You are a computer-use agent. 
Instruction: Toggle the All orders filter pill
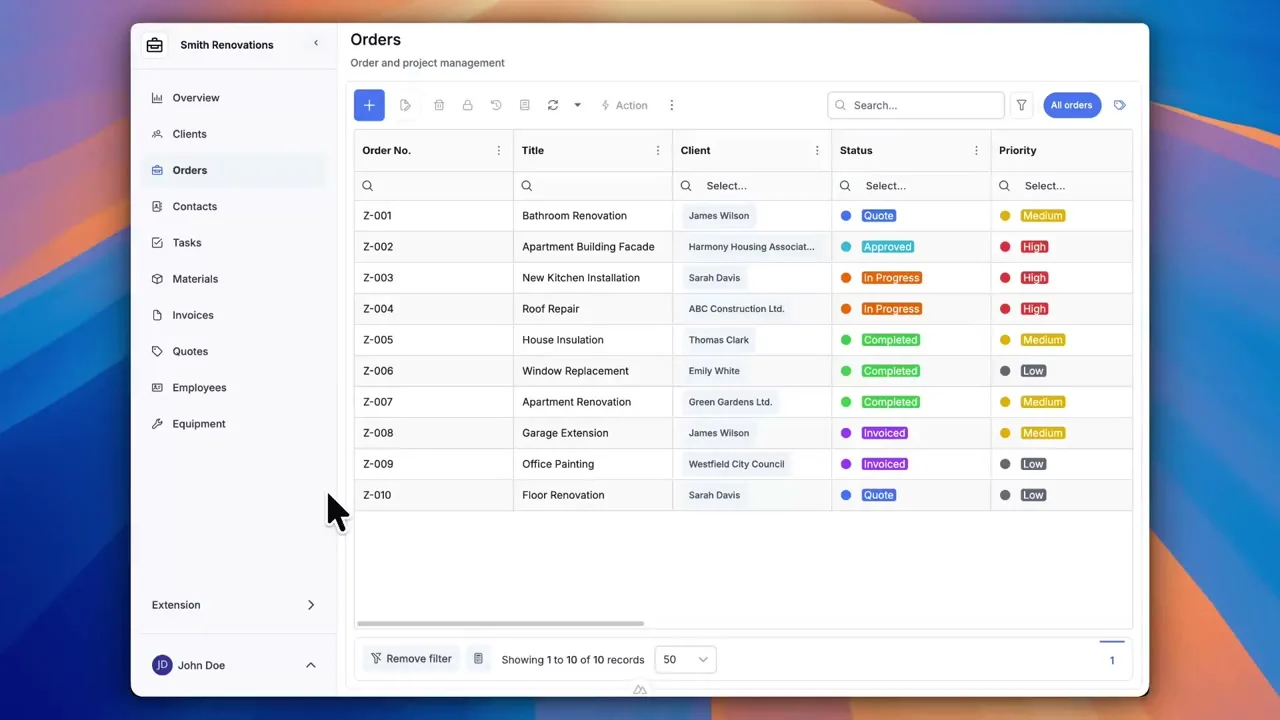point(1071,105)
